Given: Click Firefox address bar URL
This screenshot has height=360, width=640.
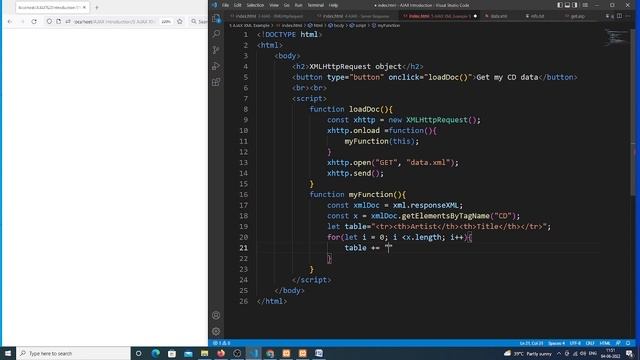Looking at the screenshot, I should [x=114, y=21].
